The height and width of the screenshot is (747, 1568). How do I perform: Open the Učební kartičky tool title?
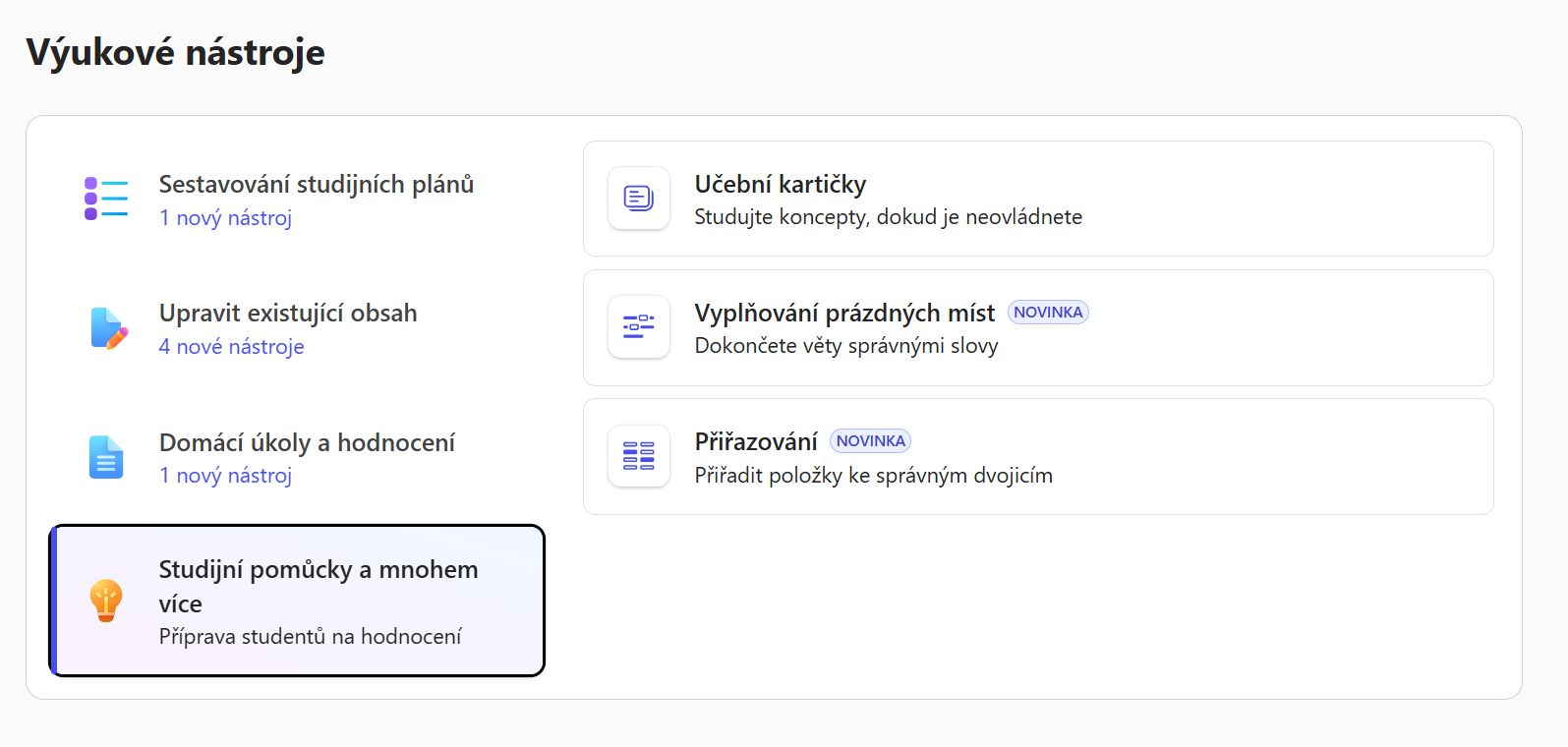pos(780,185)
